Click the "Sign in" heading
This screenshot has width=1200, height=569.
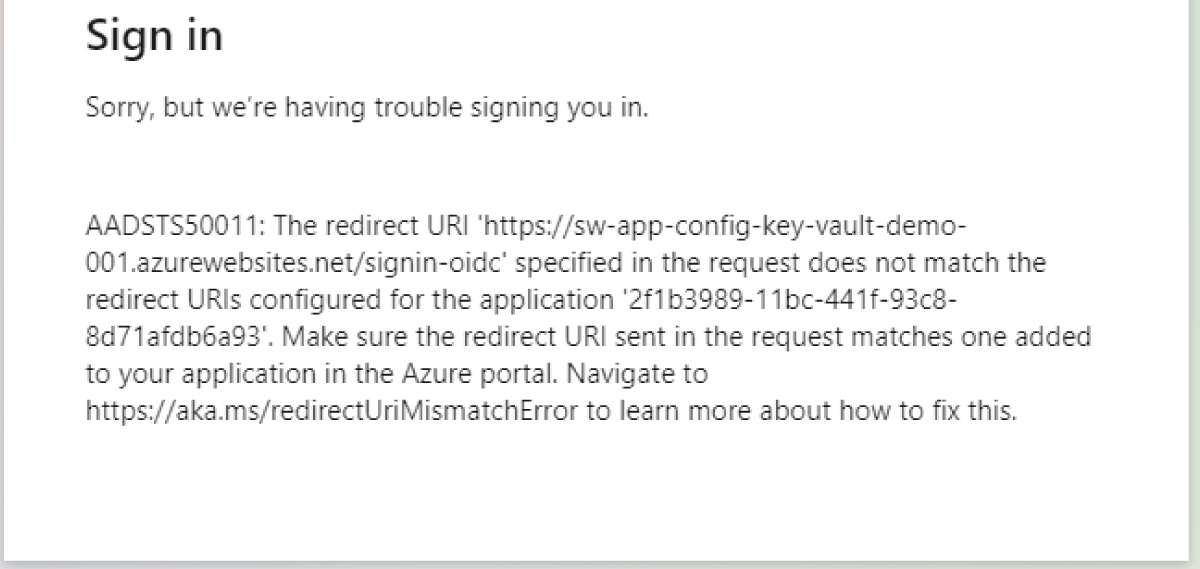click(x=154, y=37)
